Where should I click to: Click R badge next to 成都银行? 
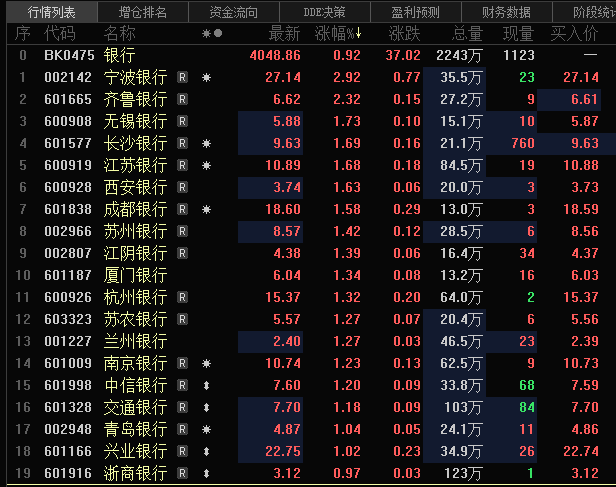point(182,209)
